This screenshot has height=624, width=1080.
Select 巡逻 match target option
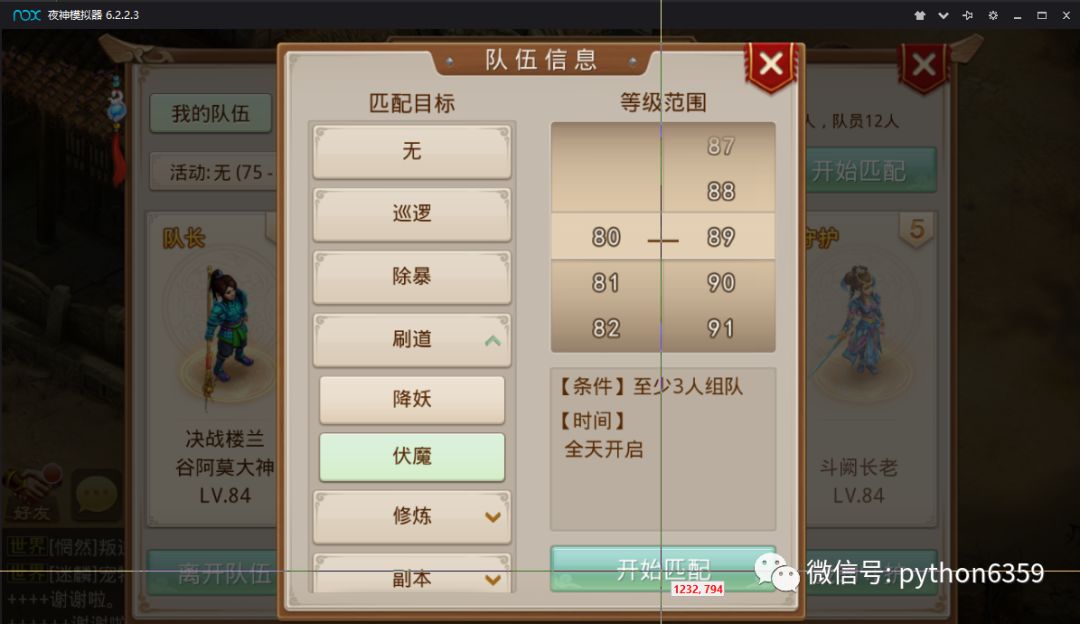[412, 214]
